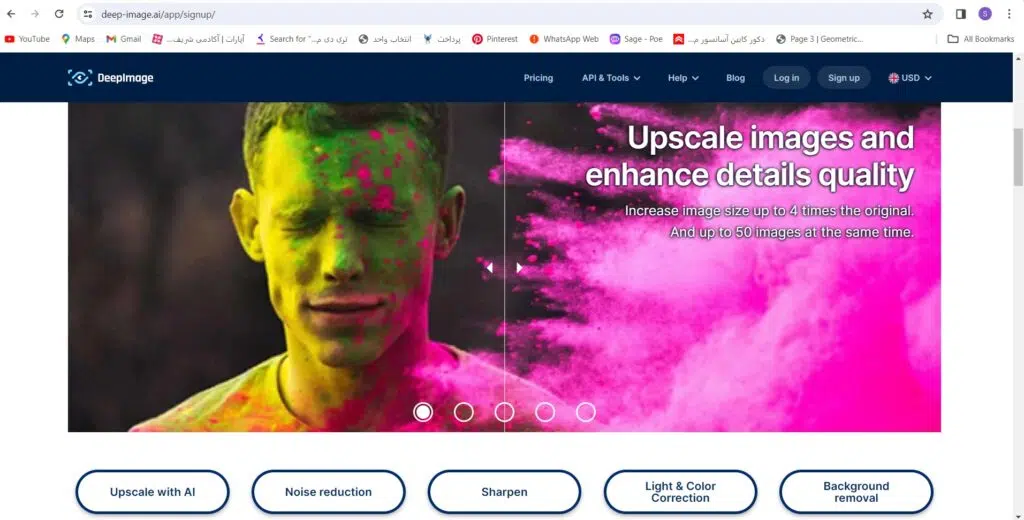Open the Page 3 | Geometric bookmark
The image size is (1024, 520).
click(x=820, y=39)
